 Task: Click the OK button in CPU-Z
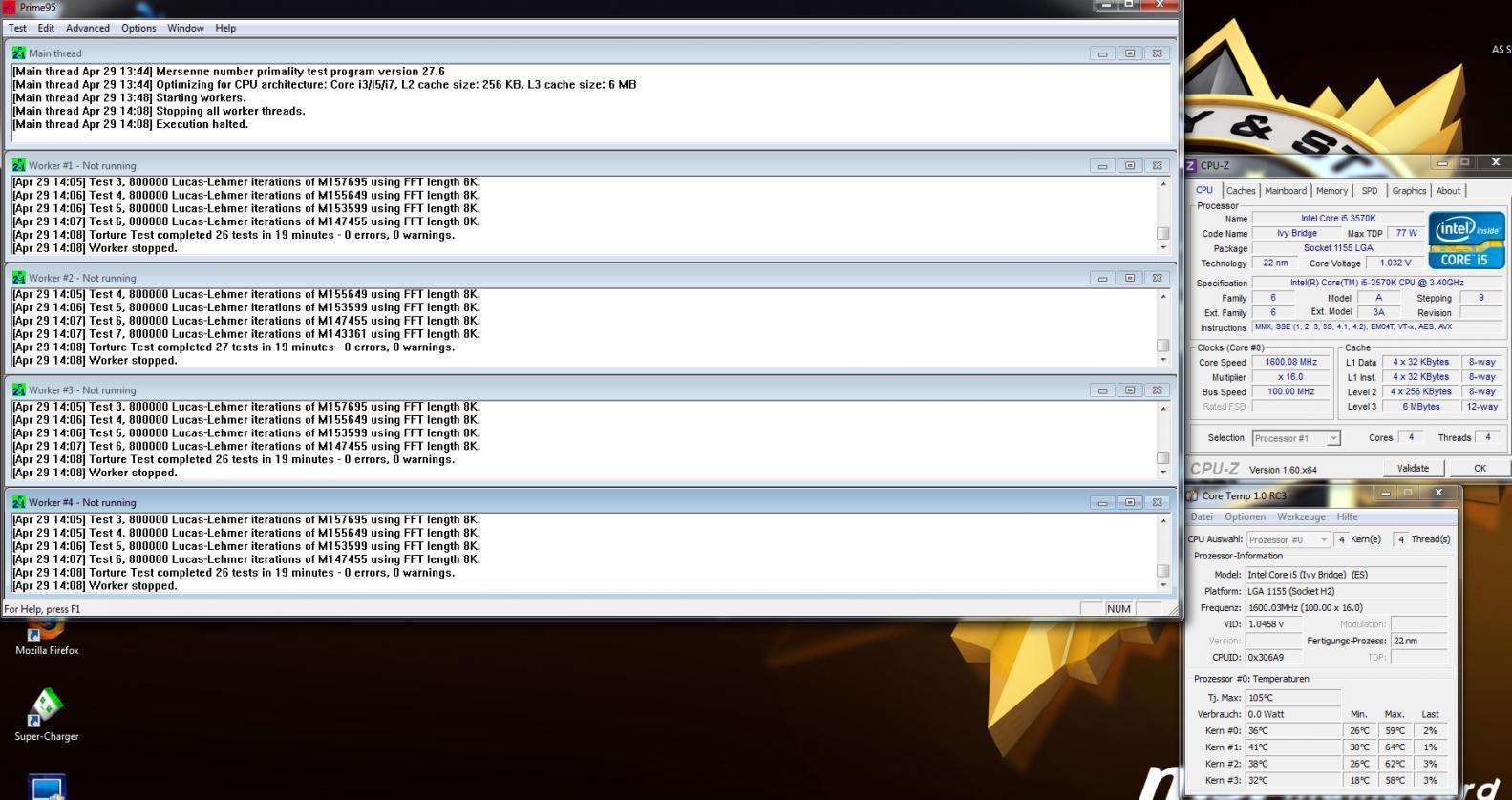(x=1479, y=468)
